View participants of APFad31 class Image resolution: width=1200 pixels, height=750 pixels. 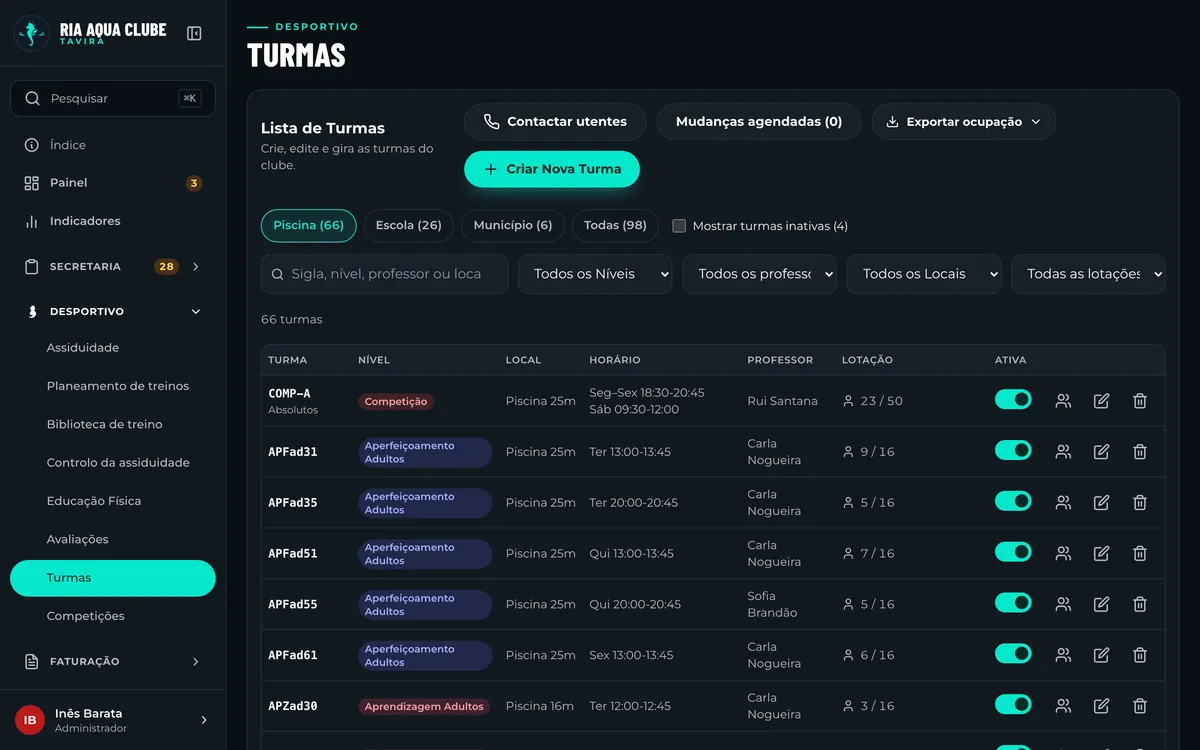tap(1063, 452)
